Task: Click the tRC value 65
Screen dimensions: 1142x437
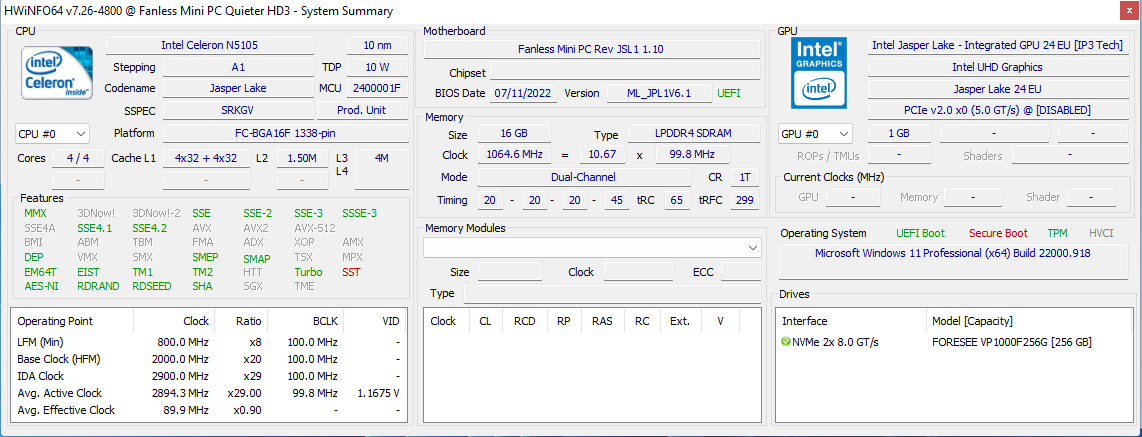Action: click(677, 200)
